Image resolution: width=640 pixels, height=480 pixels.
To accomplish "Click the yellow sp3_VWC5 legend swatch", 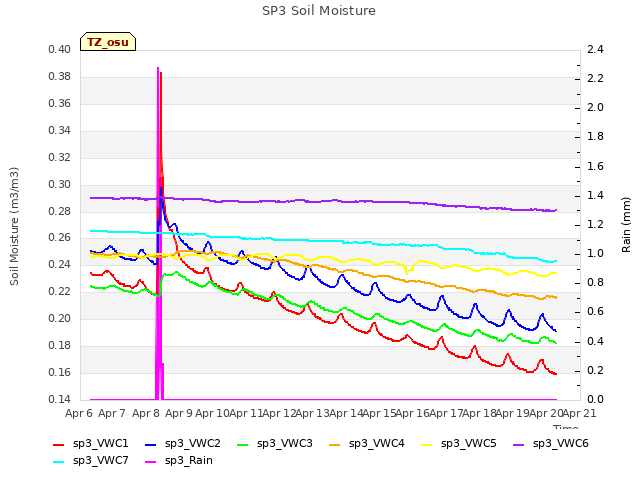I will tap(427, 445).
